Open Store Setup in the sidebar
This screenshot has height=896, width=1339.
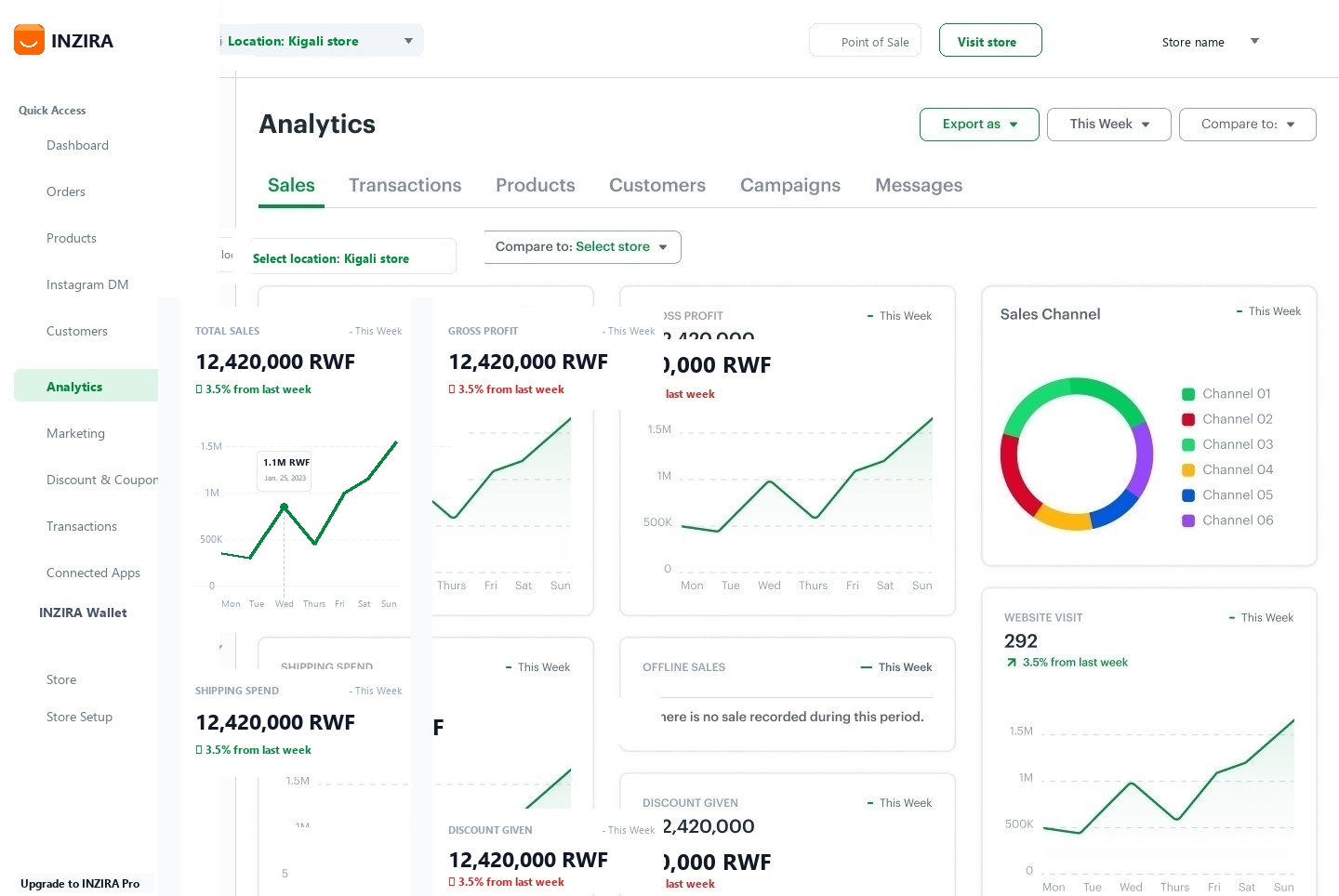(x=79, y=717)
